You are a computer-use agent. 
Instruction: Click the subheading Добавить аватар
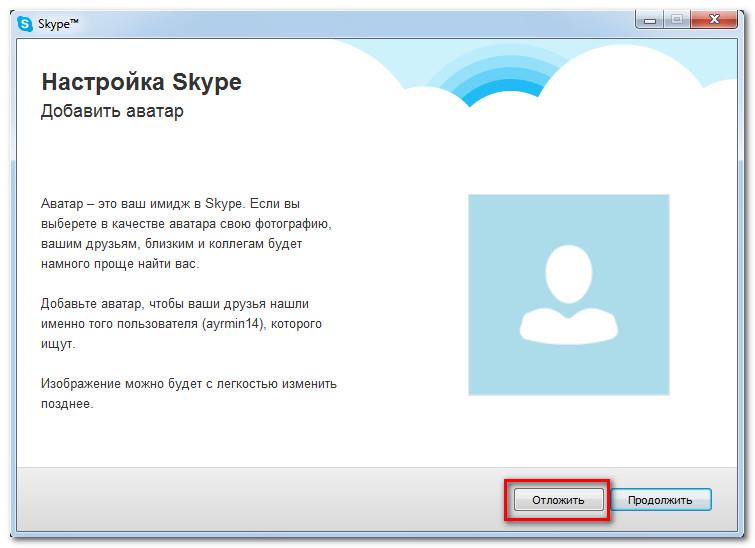[112, 110]
